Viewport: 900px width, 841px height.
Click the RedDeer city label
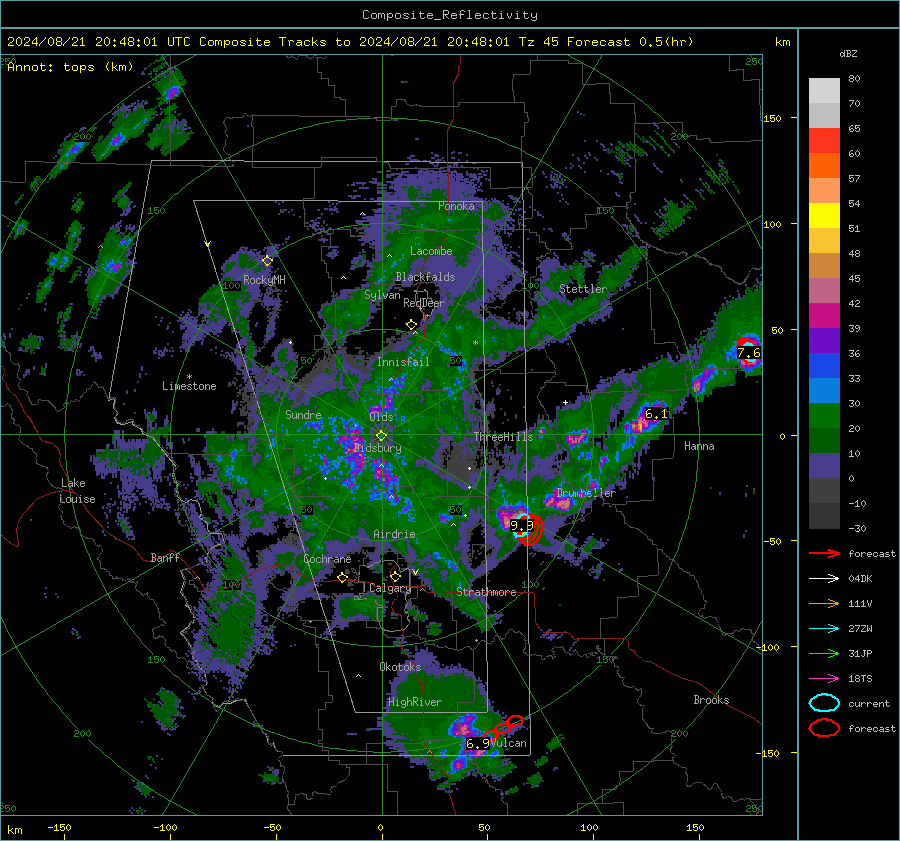pyautogui.click(x=424, y=303)
